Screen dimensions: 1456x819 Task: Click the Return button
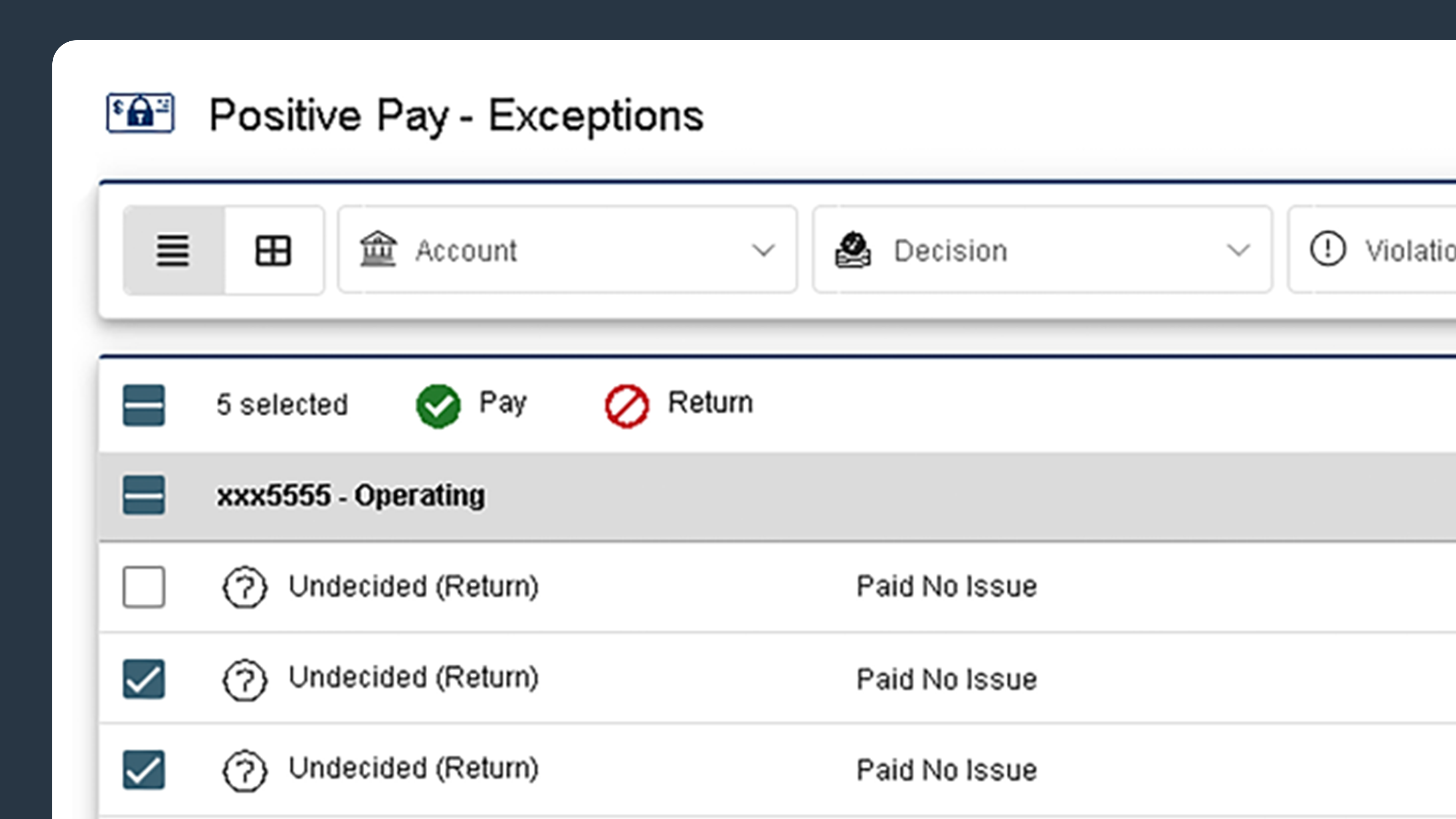(679, 405)
